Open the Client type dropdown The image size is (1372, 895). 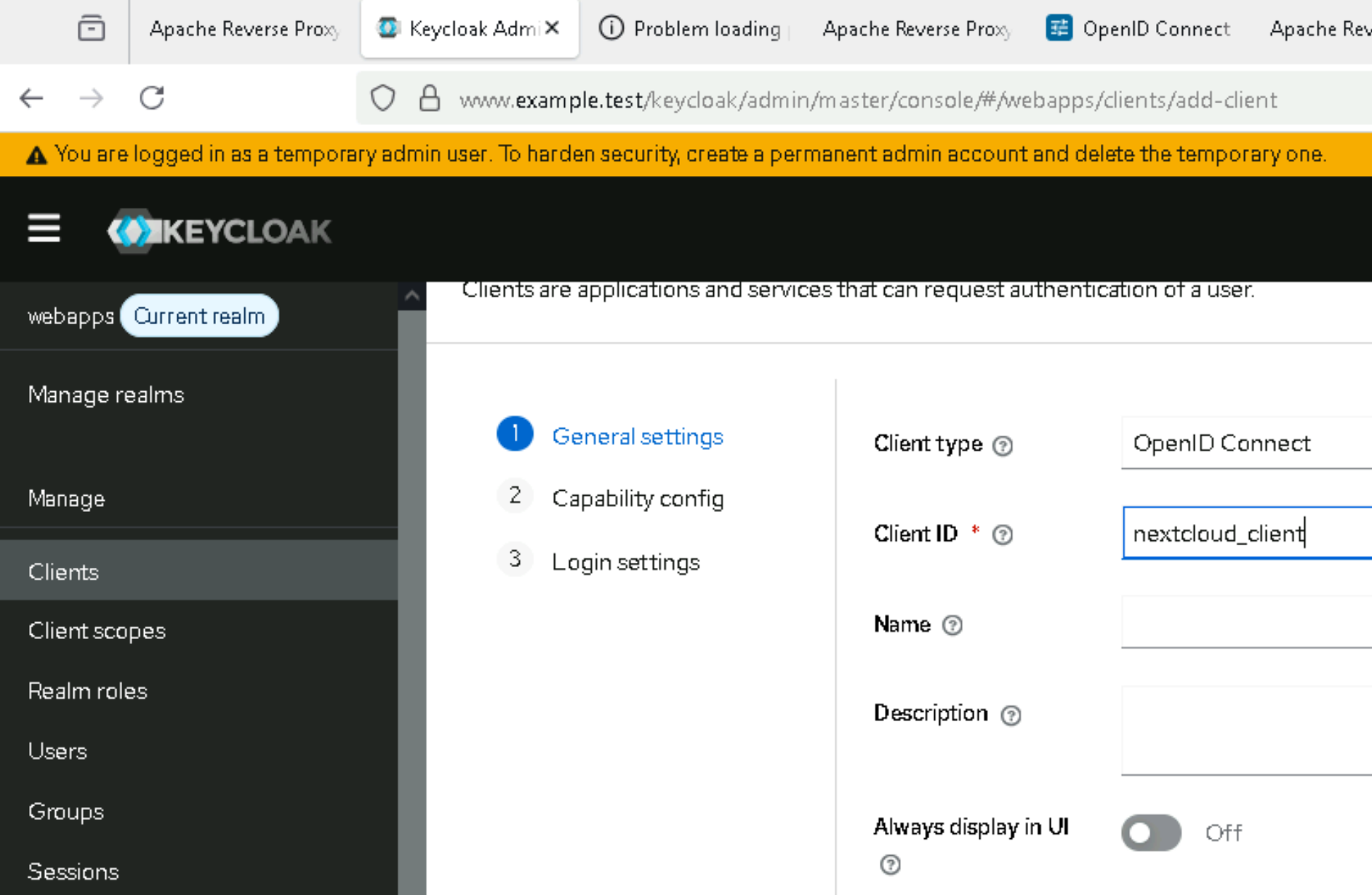click(x=1246, y=444)
